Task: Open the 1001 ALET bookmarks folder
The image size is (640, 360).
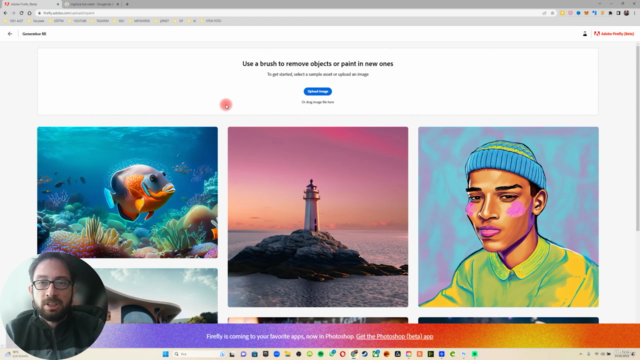Action: coord(14,21)
